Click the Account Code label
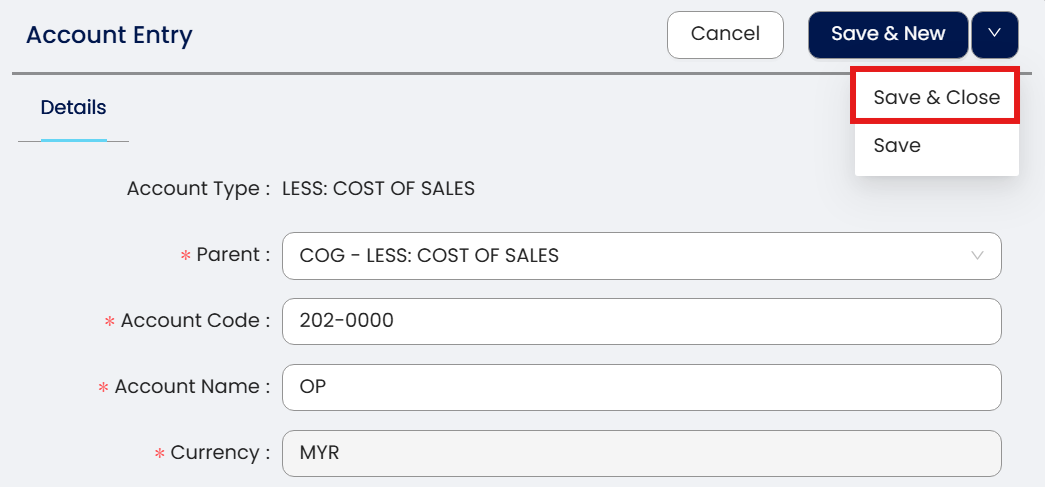 click(x=195, y=321)
